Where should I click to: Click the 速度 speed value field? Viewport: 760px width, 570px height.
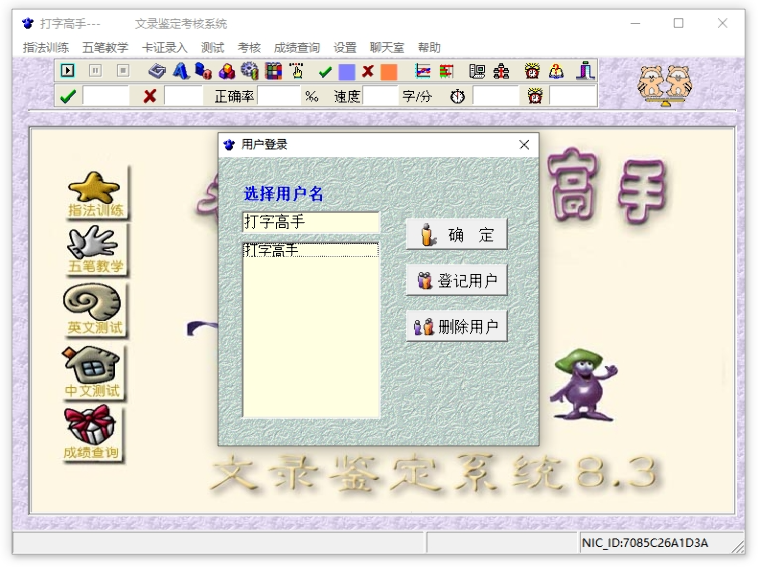click(x=380, y=96)
